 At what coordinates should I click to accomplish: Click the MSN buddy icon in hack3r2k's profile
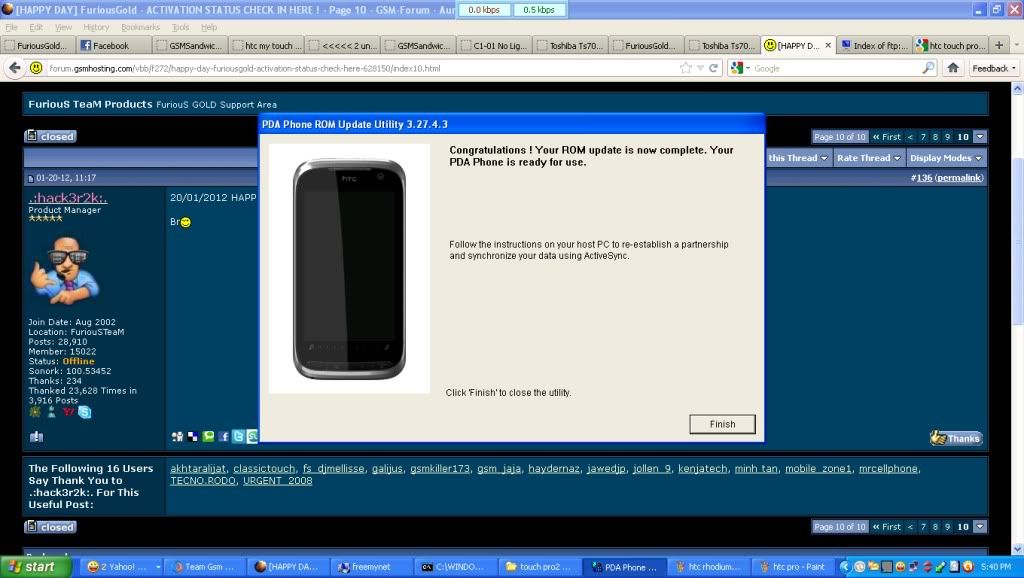point(52,411)
